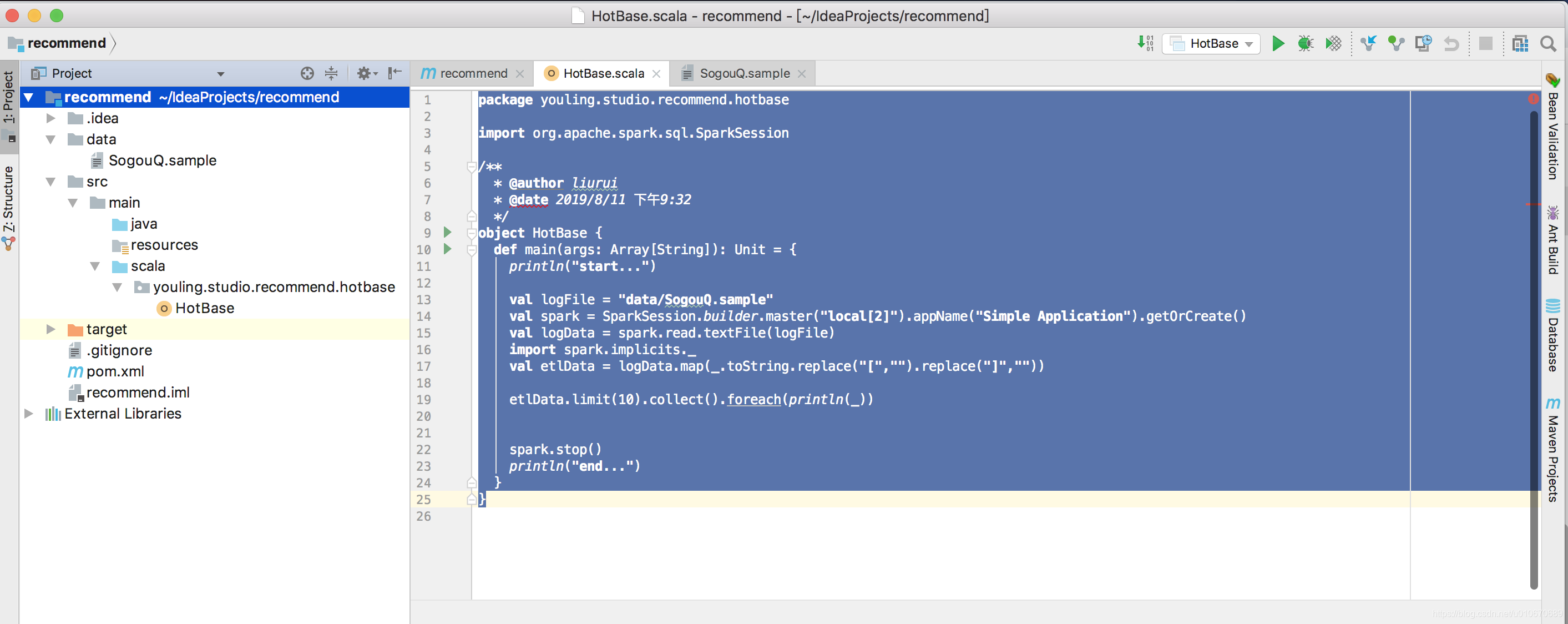The height and width of the screenshot is (624, 1568).
Task: Collapse all in Project panel
Action: (331, 73)
